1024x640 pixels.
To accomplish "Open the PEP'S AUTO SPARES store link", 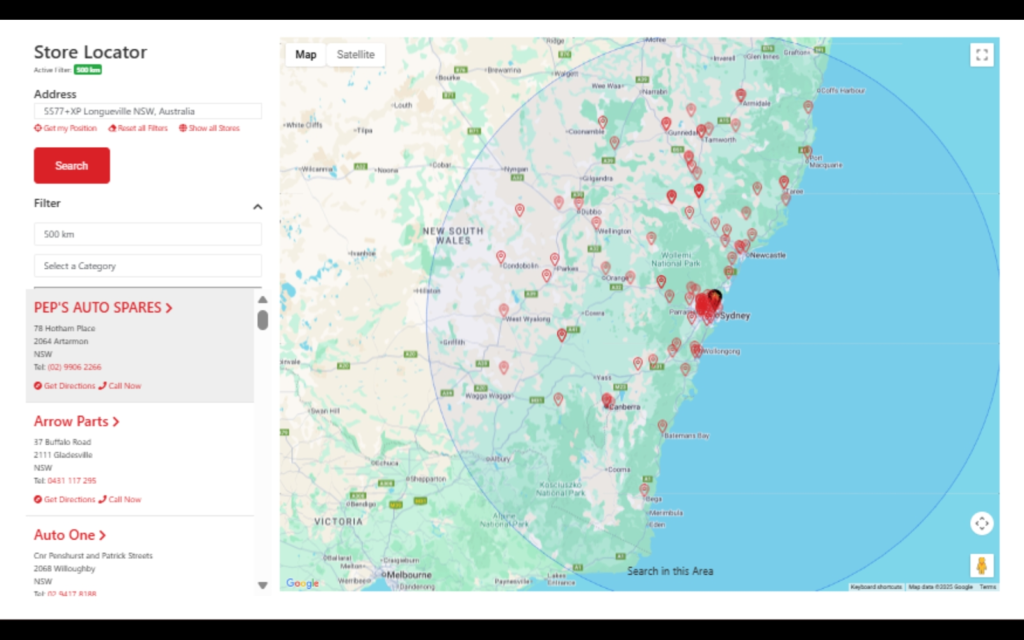I will [101, 307].
